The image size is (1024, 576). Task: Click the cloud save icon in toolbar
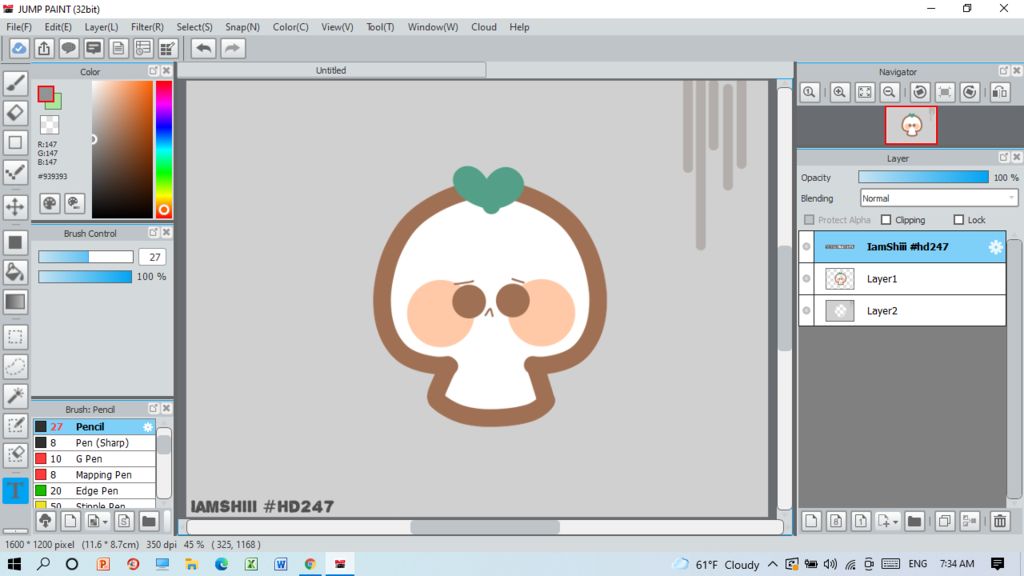click(19, 48)
